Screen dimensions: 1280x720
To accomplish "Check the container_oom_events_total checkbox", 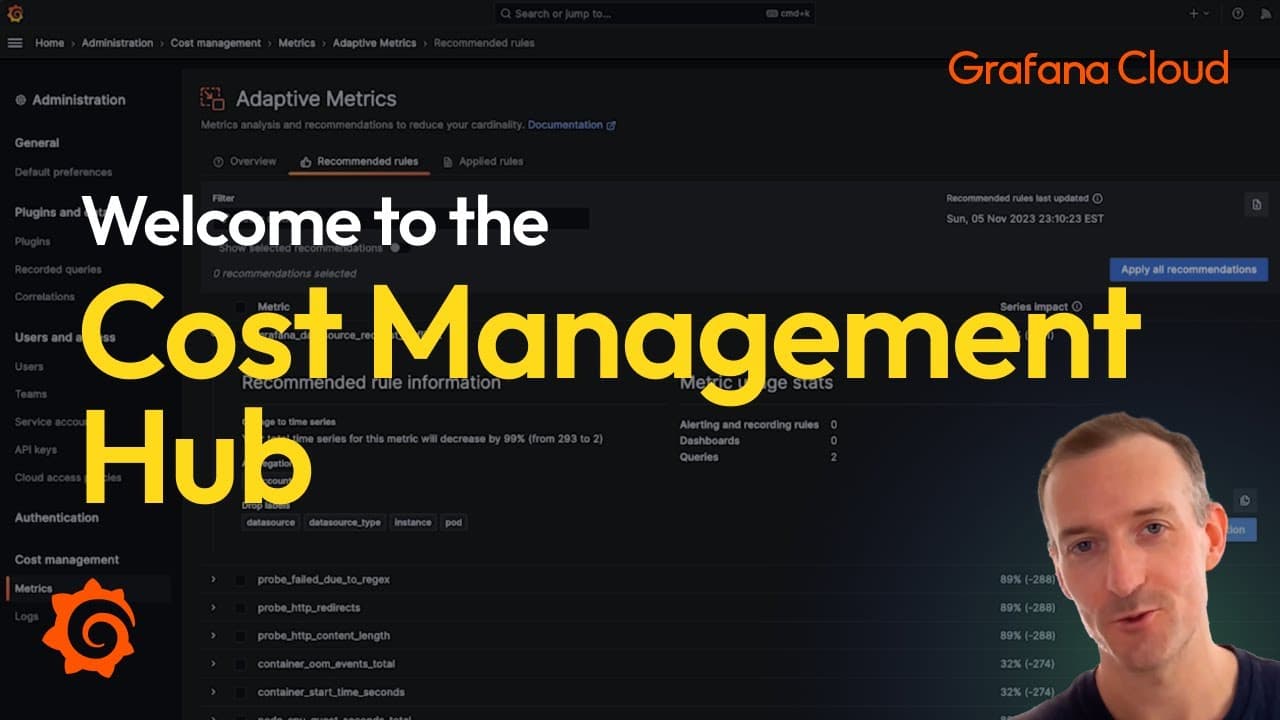I will (x=240, y=663).
